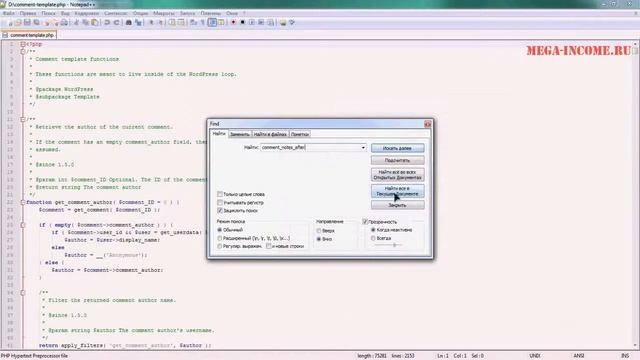640x360 pixels.
Task: Click the 'Подсчитать' button
Action: click(398, 160)
